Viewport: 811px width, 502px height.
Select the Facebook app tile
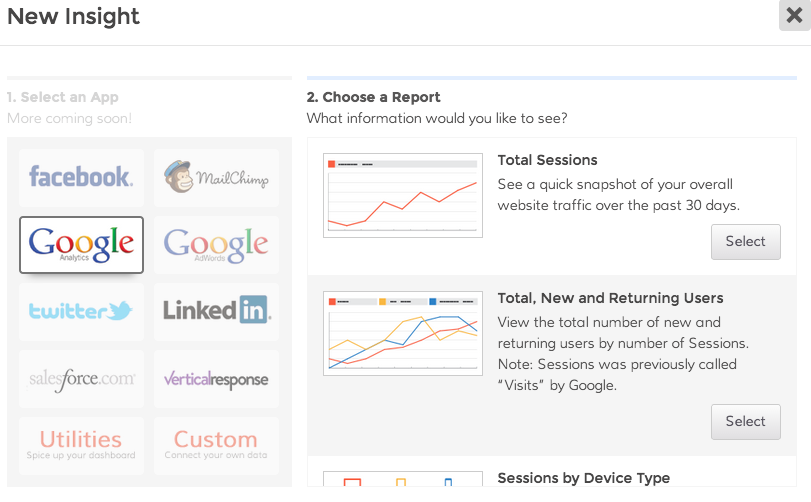[x=81, y=178]
